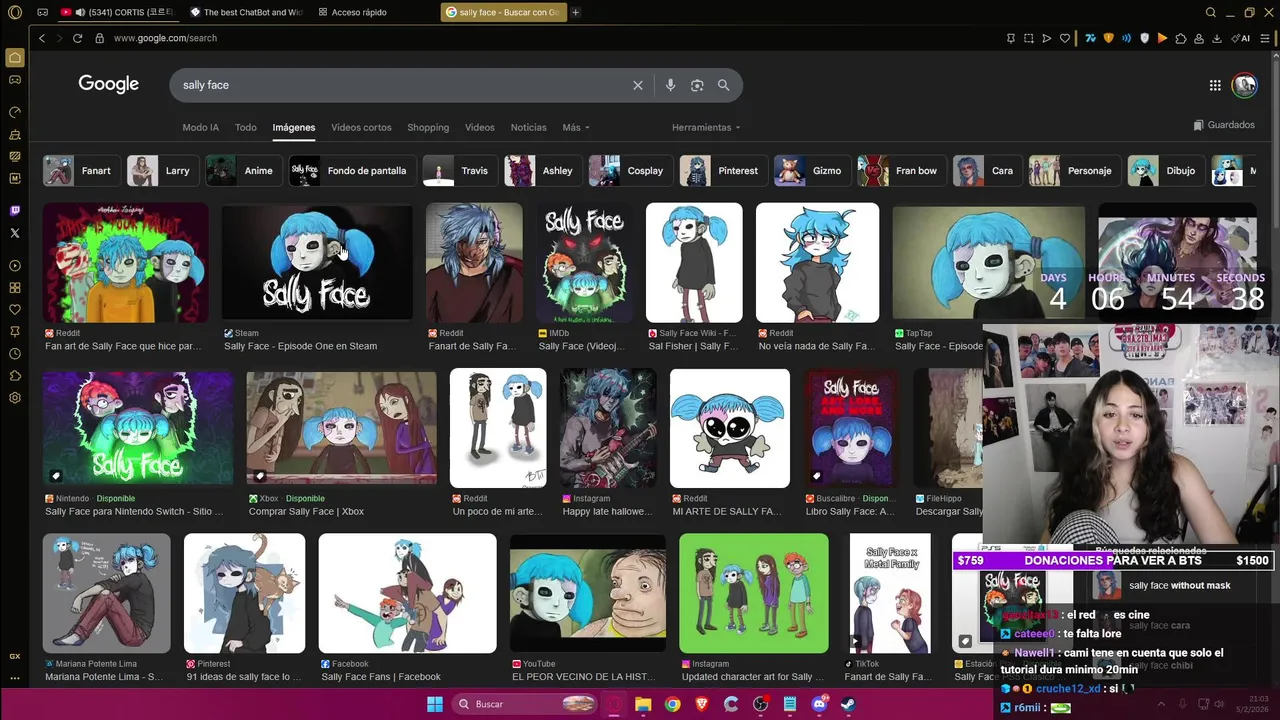Open the AI assistant button in toolbar

pos(1243,38)
